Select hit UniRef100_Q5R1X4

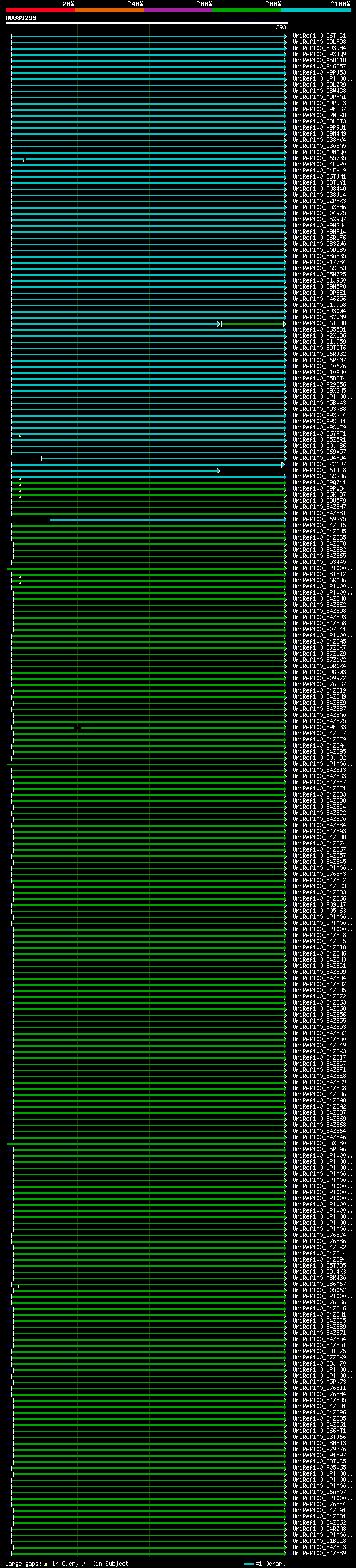(319, 666)
